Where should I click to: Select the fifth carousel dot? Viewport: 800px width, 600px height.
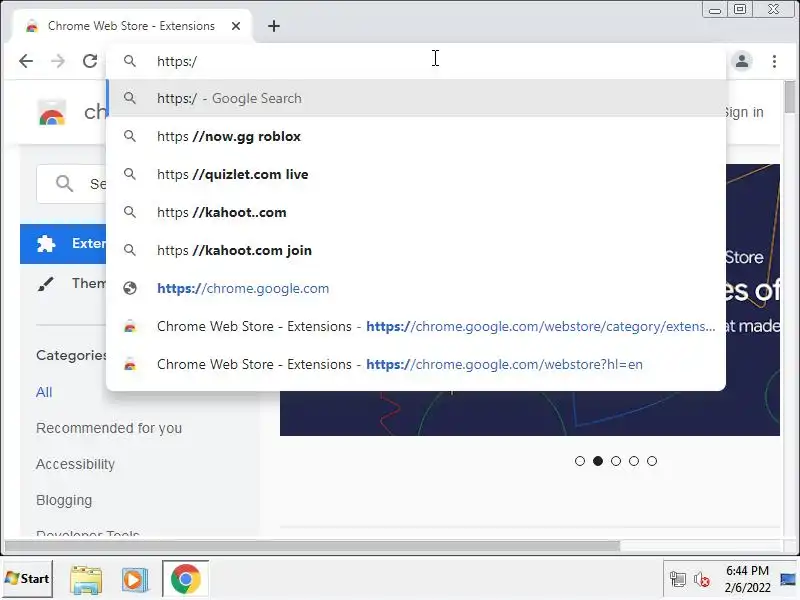pyautogui.click(x=652, y=461)
